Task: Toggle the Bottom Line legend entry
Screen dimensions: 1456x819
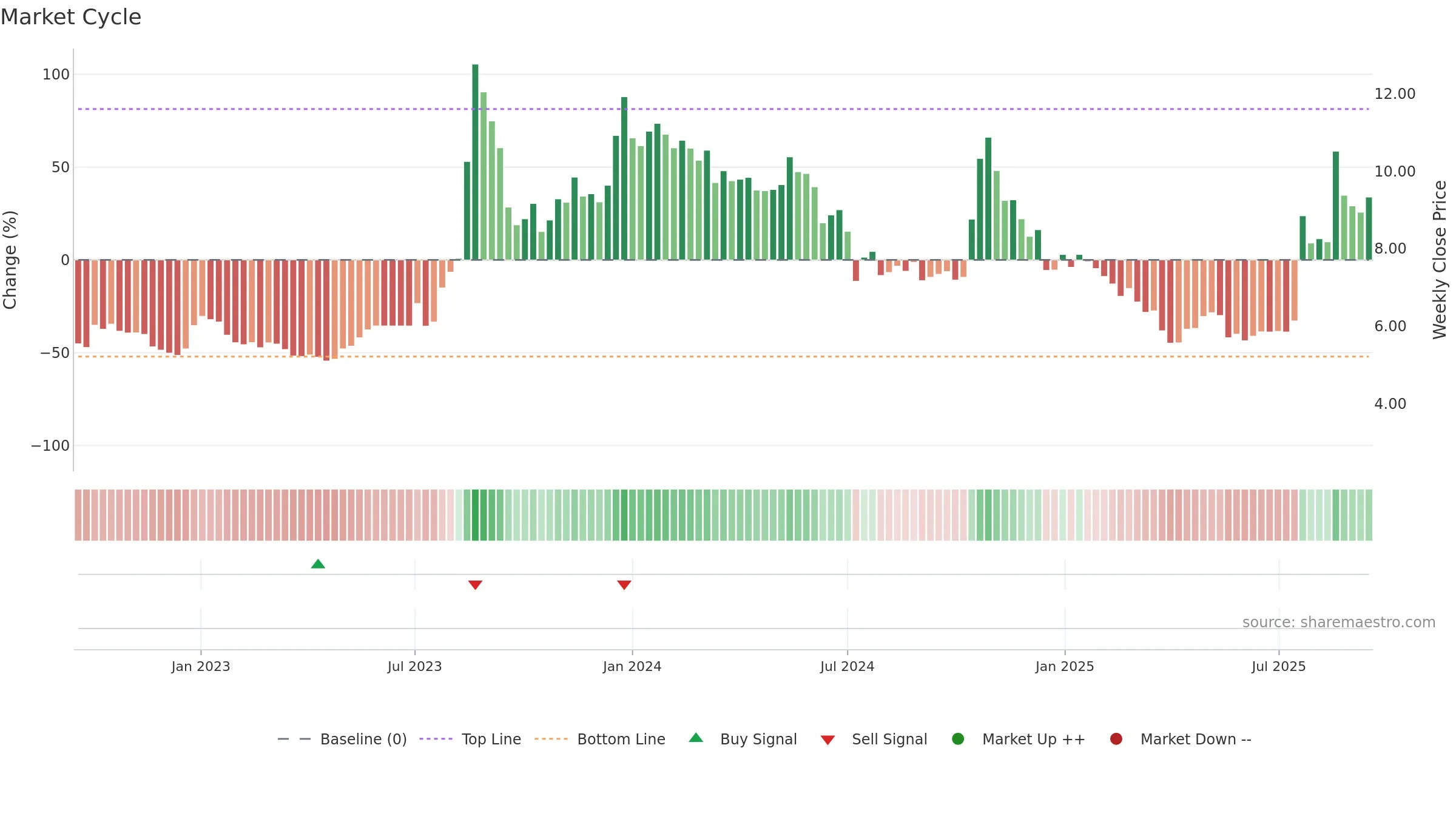Action: tap(600, 739)
